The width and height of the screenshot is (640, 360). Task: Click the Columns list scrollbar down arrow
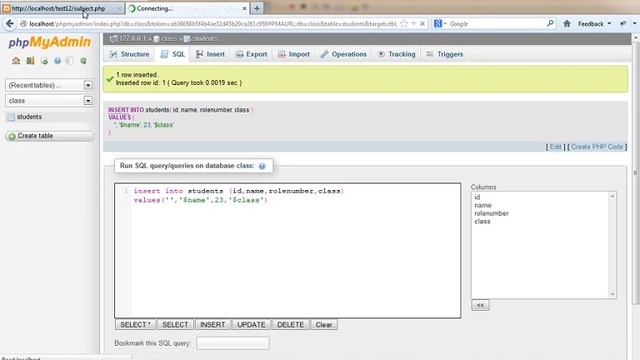[x=612, y=294]
